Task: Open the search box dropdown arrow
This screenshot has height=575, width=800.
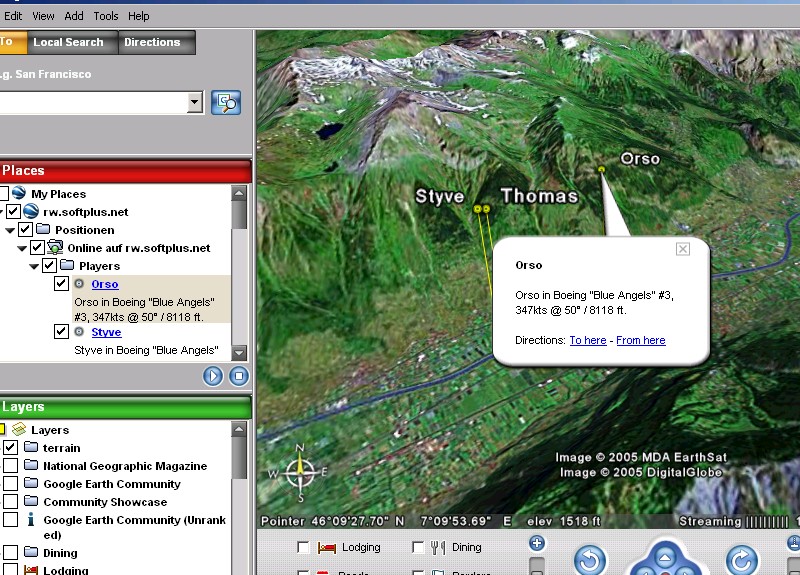Action: 194,102
